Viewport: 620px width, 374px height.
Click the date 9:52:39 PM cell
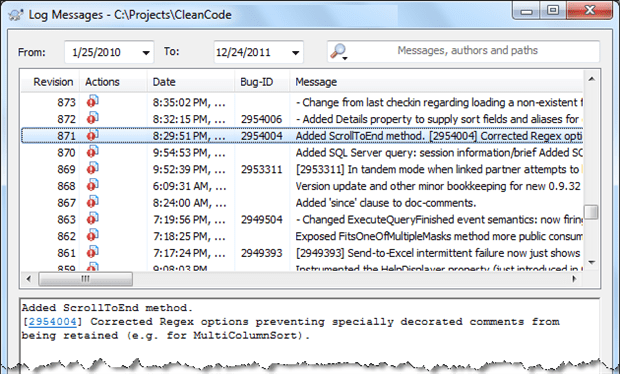[189, 169]
